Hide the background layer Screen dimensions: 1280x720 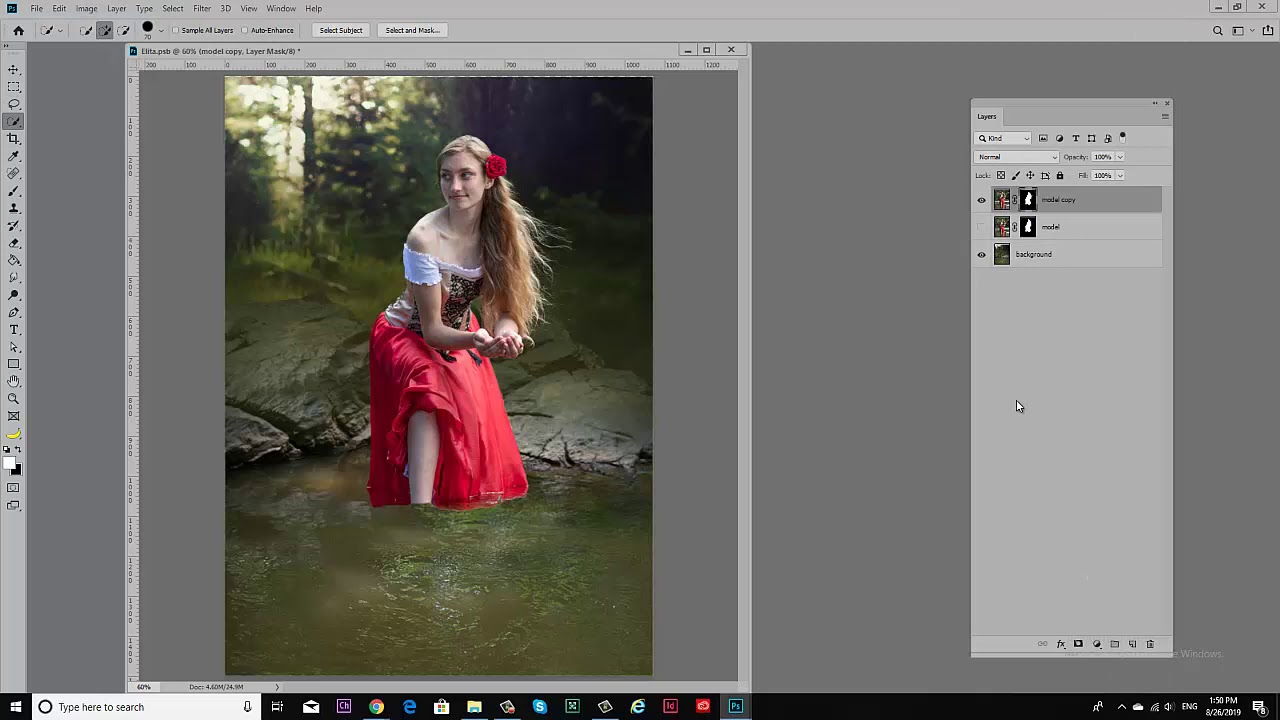click(x=981, y=254)
